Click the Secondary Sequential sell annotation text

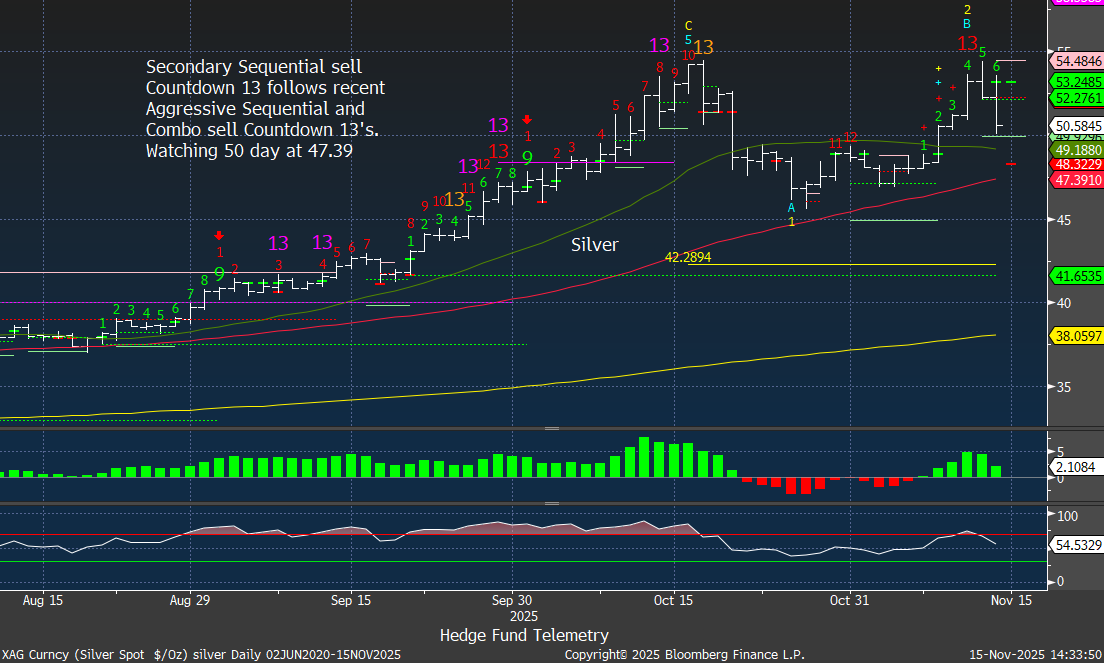pos(265,109)
